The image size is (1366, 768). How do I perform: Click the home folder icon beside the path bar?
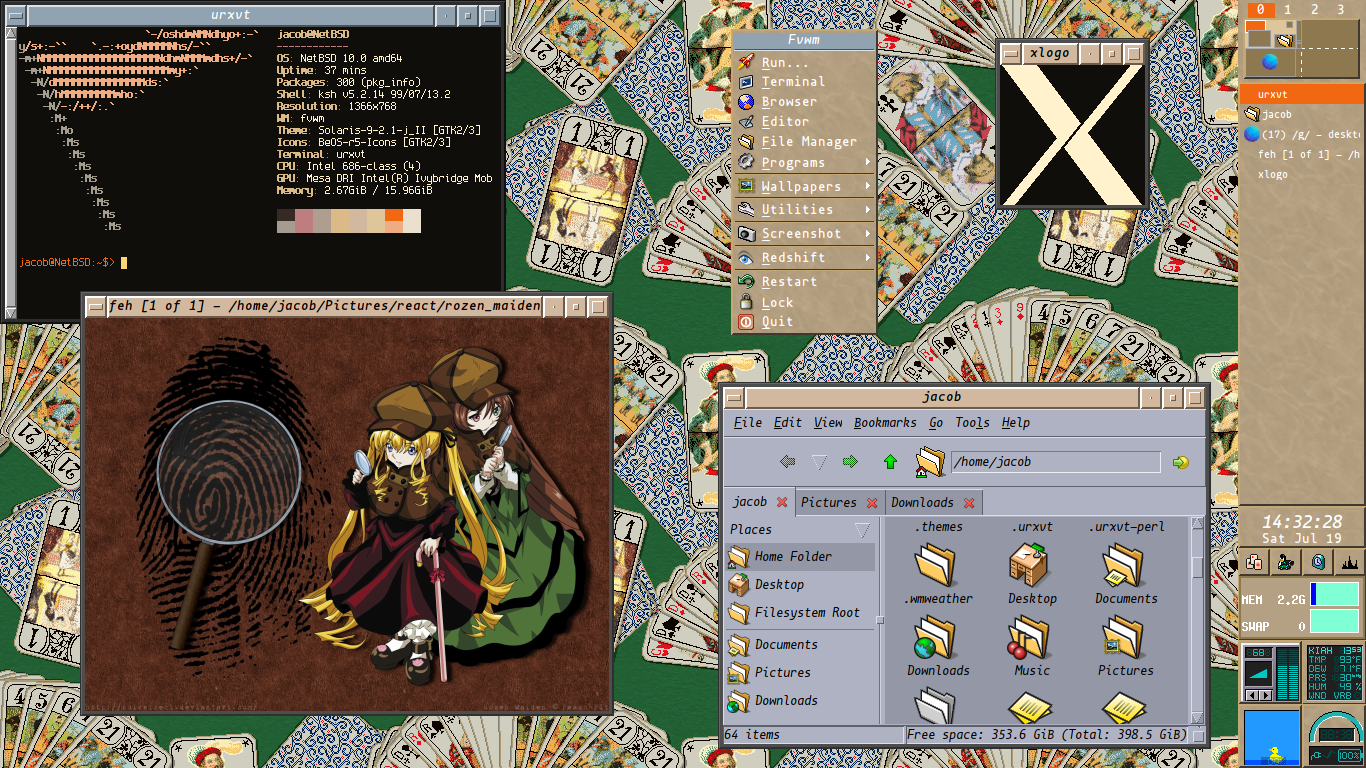point(929,462)
